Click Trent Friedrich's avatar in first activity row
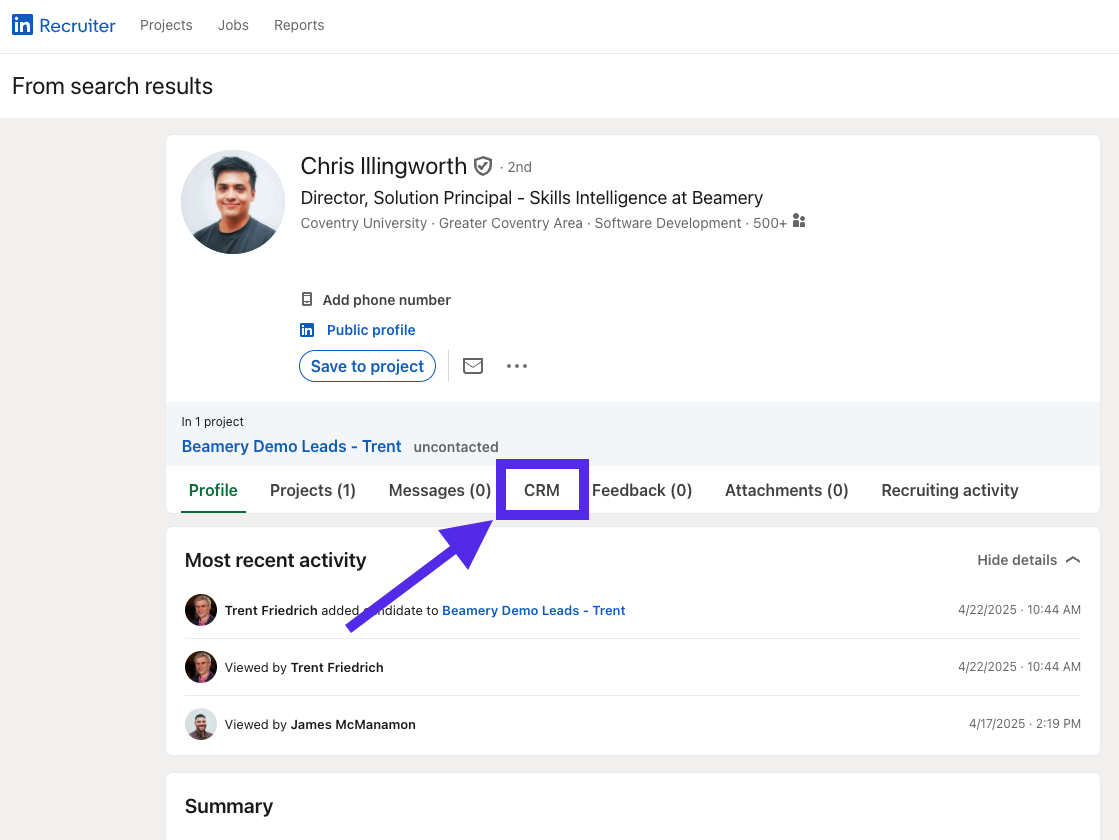 [201, 610]
